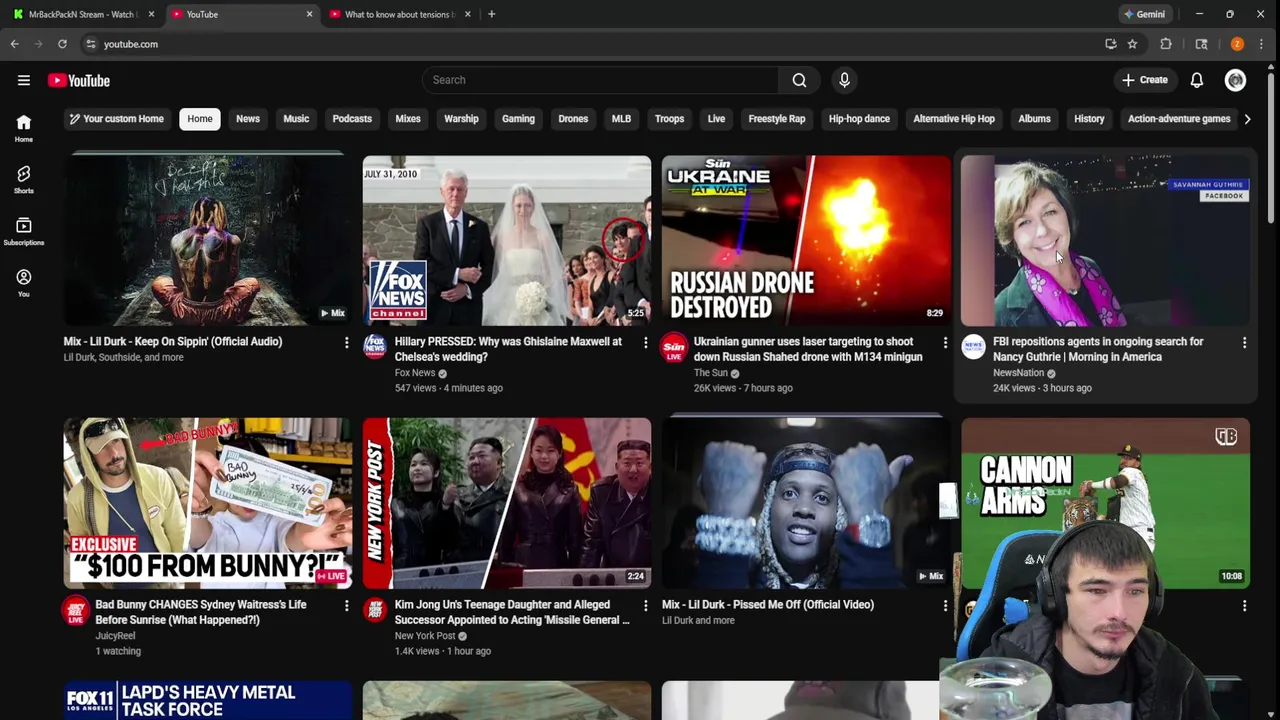Open the Chrome profile icon
Image resolution: width=1280 pixels, height=720 pixels.
click(1237, 44)
